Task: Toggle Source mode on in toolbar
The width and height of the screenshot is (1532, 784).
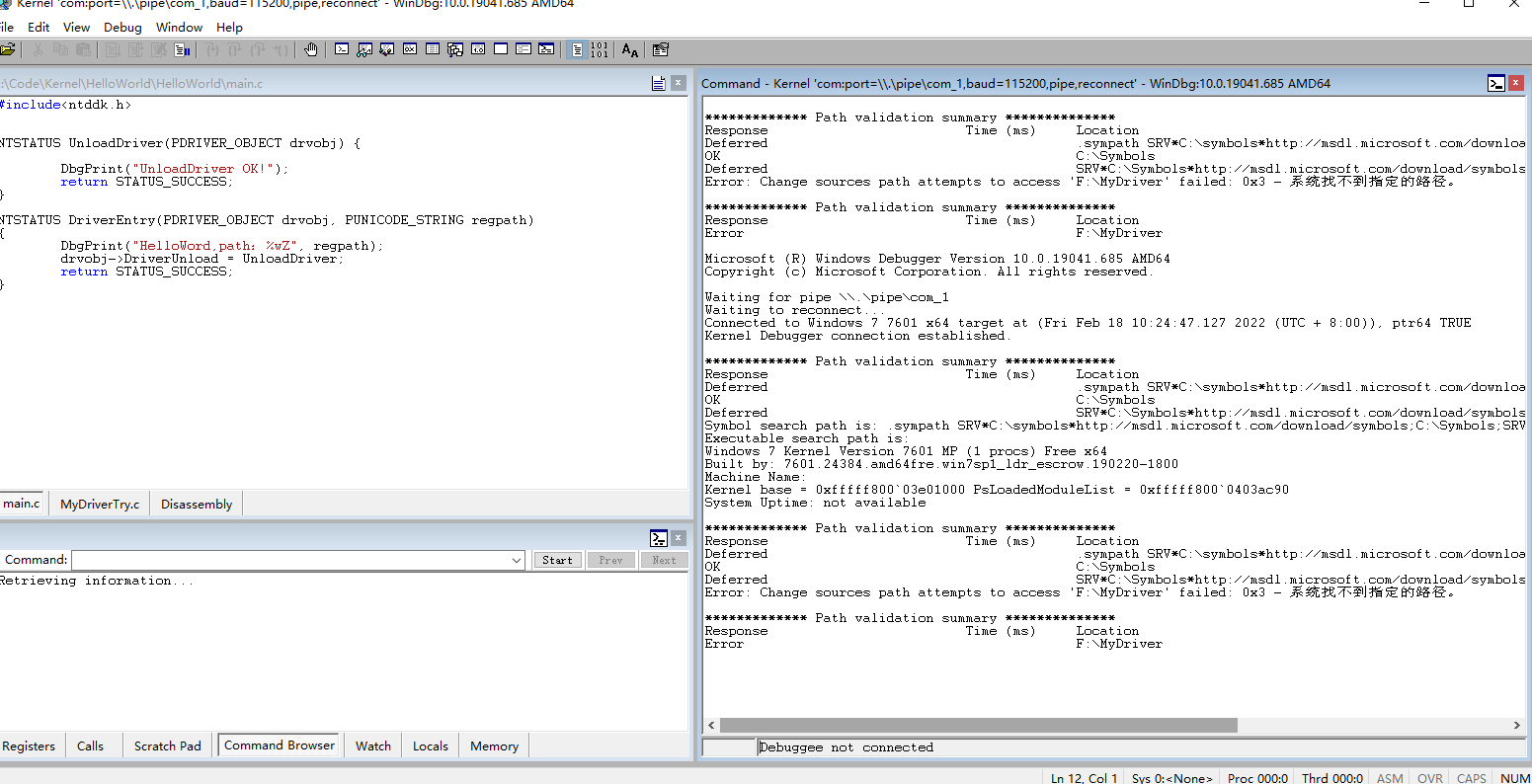Action: [578, 49]
